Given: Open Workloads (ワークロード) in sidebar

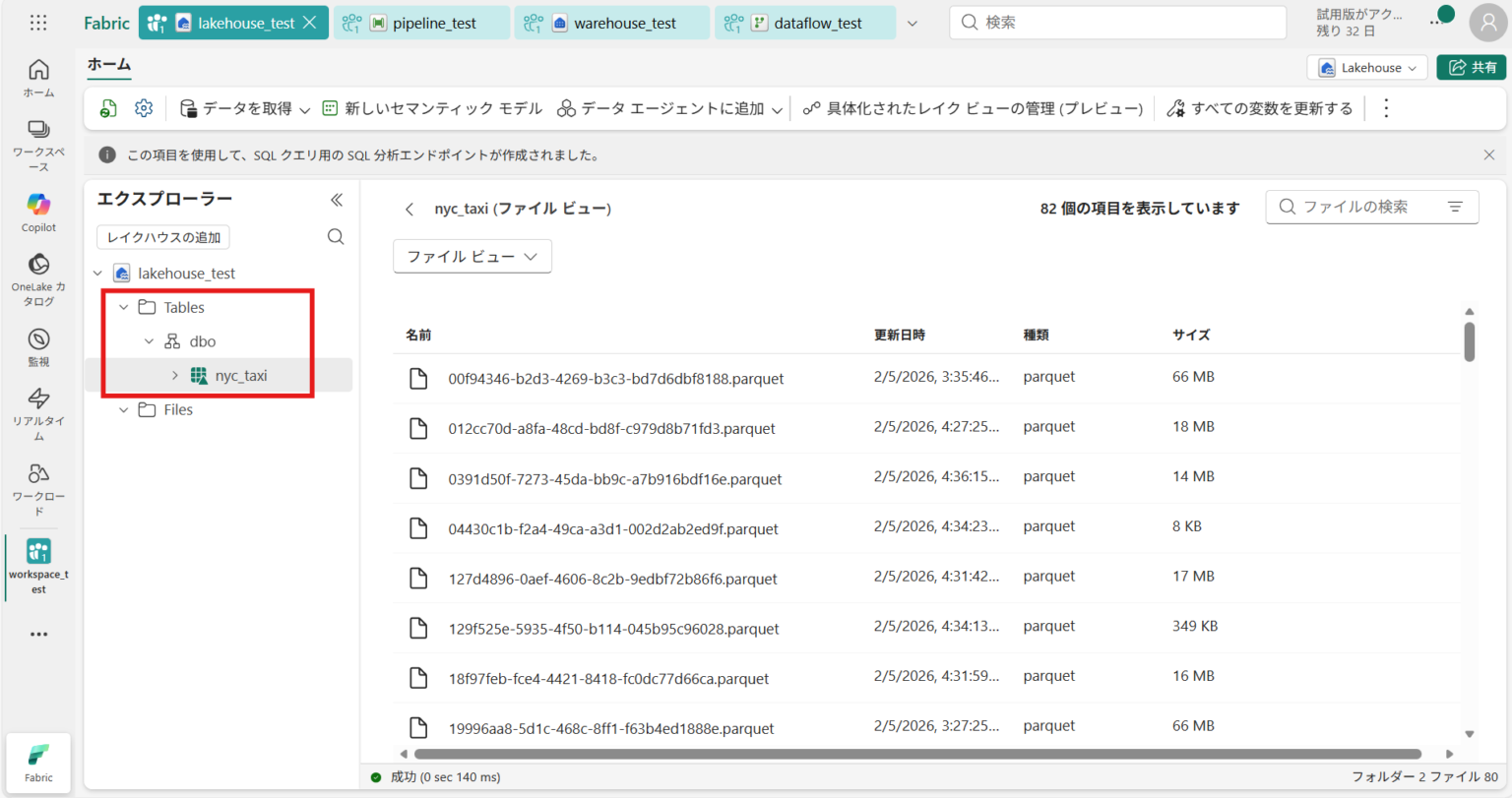Looking at the screenshot, I should [38, 489].
